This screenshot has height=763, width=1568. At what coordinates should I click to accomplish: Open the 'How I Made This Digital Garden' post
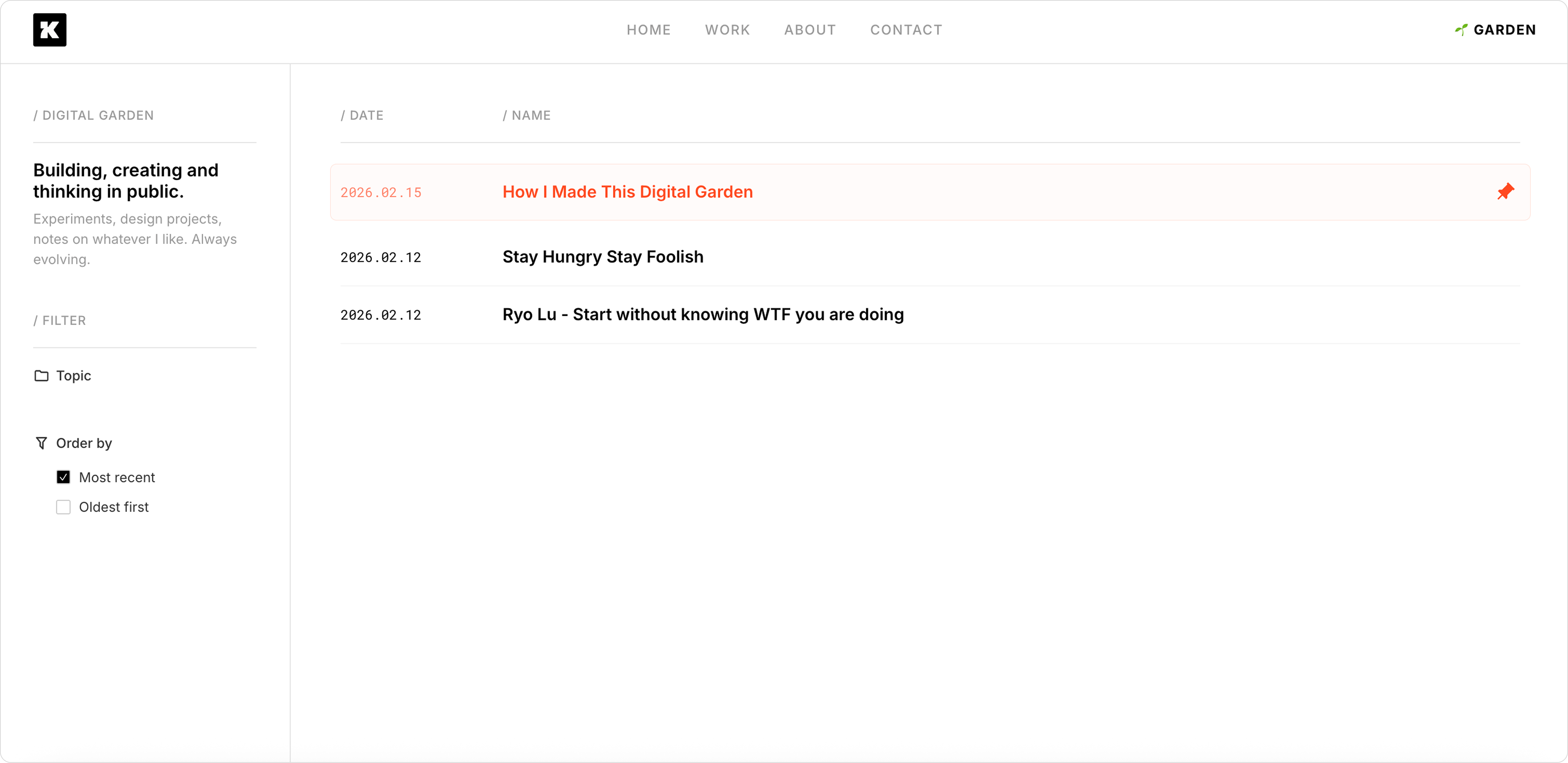[x=627, y=192]
